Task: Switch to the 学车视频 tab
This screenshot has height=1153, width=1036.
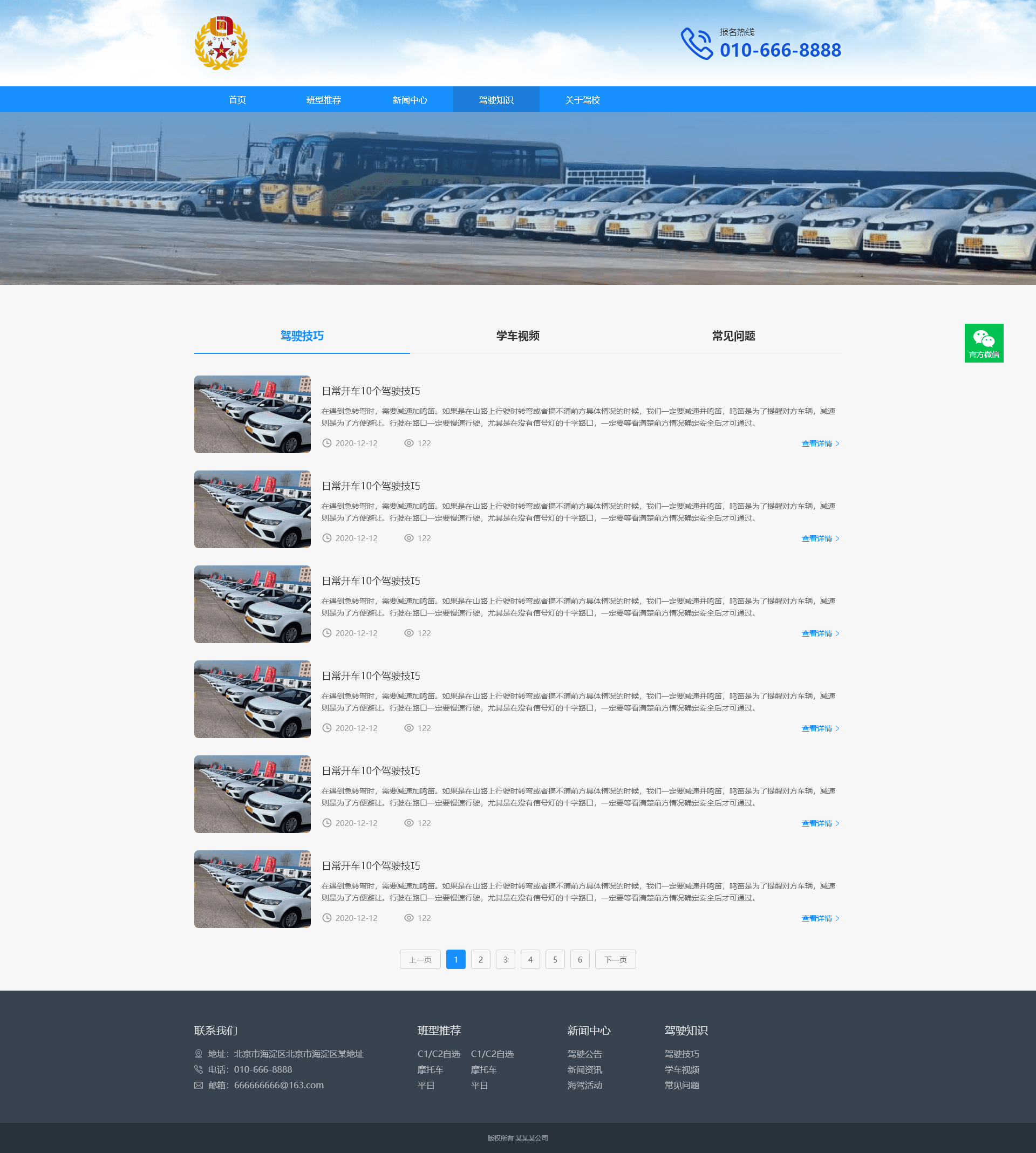Action: [x=517, y=336]
